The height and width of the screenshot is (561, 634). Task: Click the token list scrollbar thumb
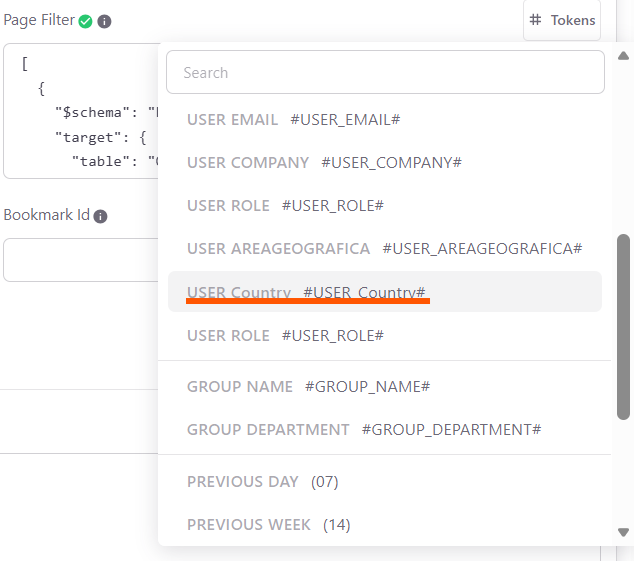[x=624, y=325]
